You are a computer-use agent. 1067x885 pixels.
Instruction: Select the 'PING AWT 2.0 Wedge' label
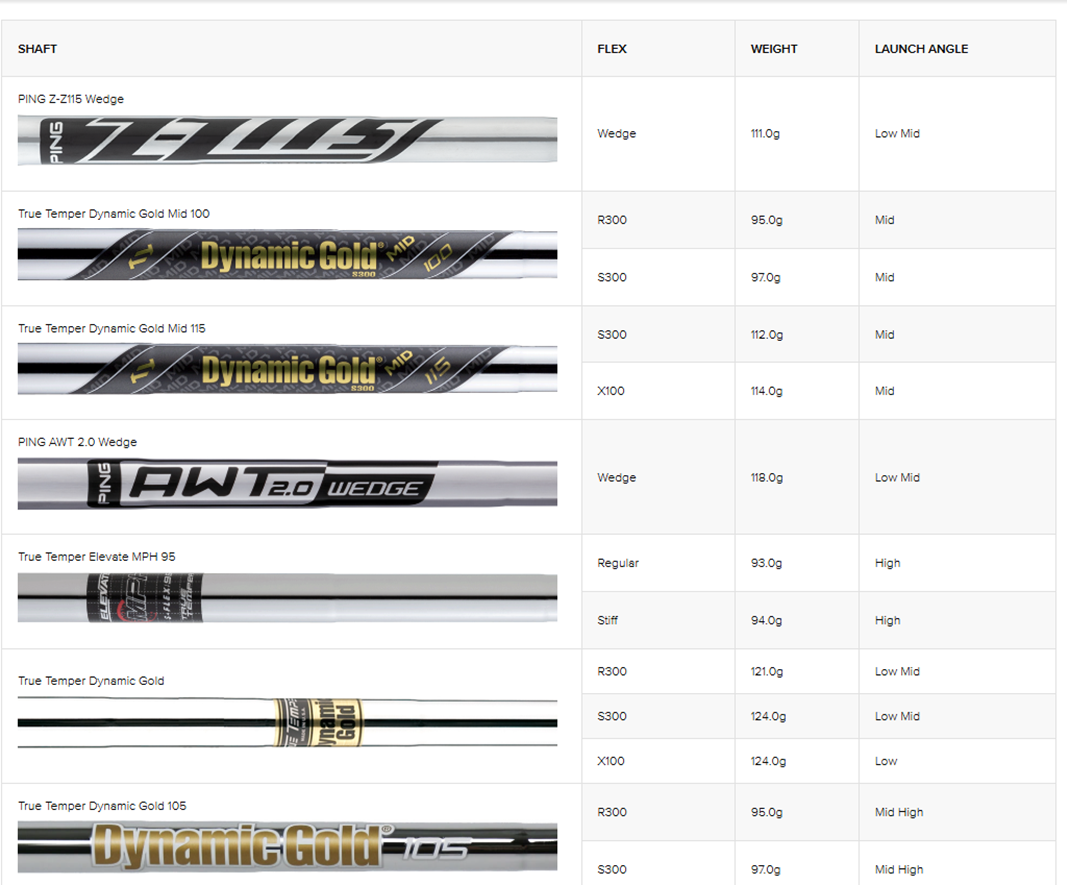[77, 442]
